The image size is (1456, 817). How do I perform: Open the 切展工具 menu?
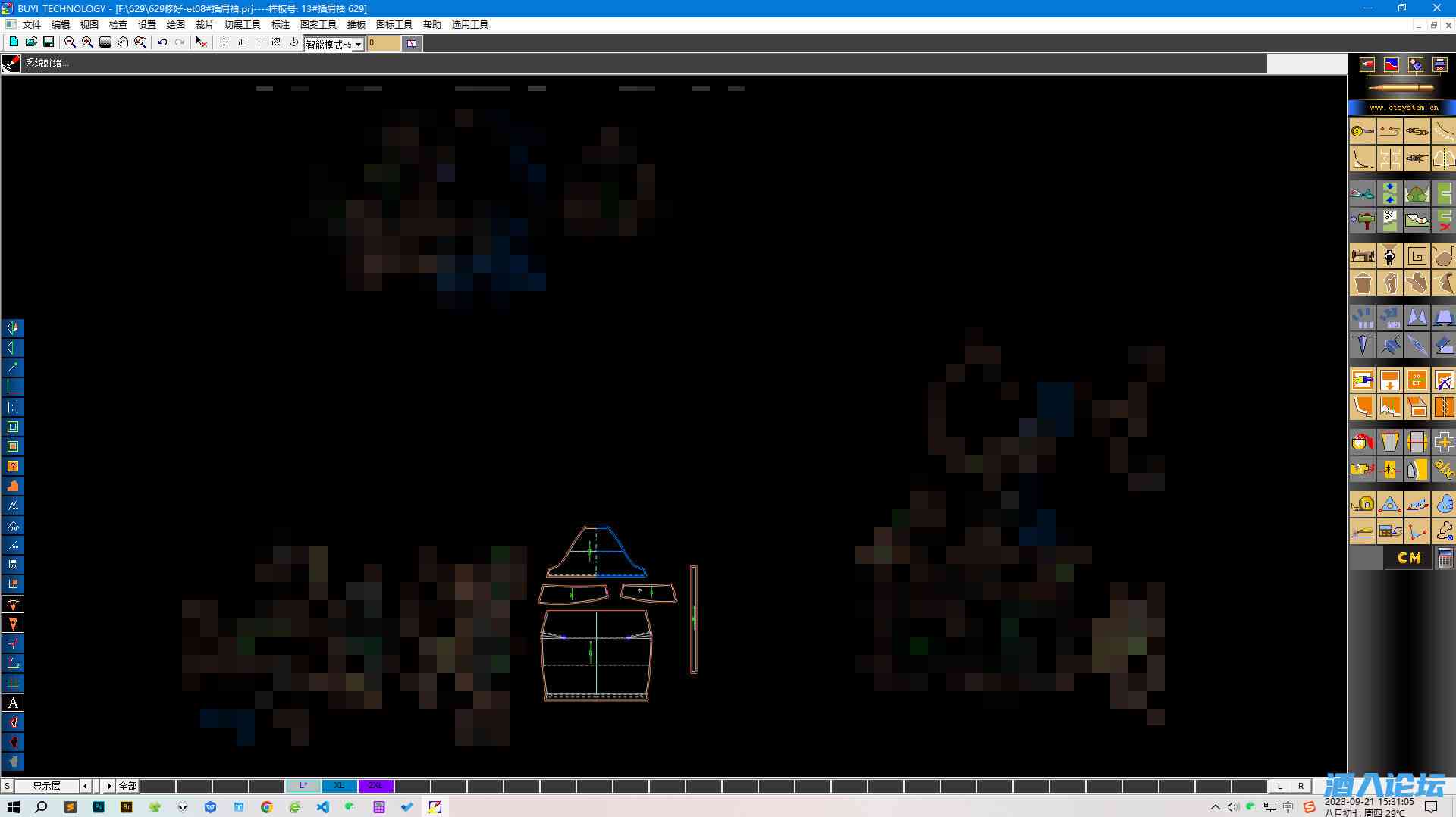click(x=243, y=25)
